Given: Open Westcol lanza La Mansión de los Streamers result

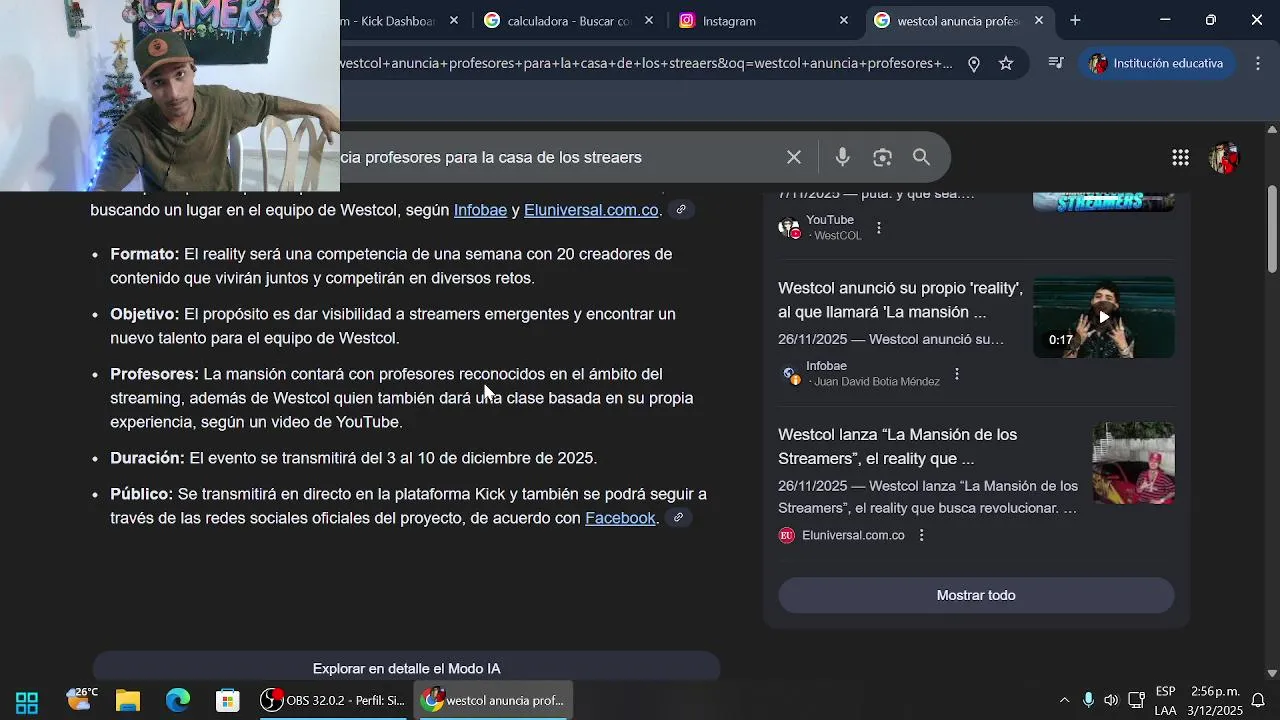Looking at the screenshot, I should click(897, 447).
